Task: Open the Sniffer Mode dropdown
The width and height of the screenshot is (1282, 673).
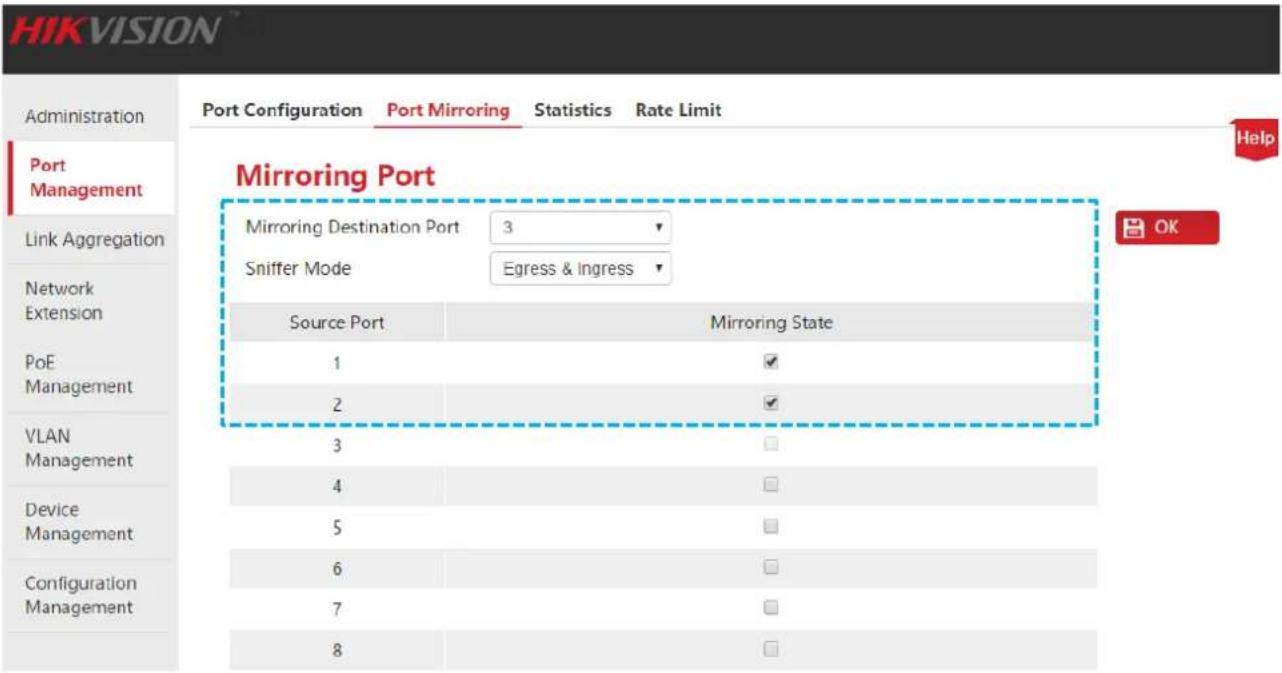Action: tap(580, 269)
